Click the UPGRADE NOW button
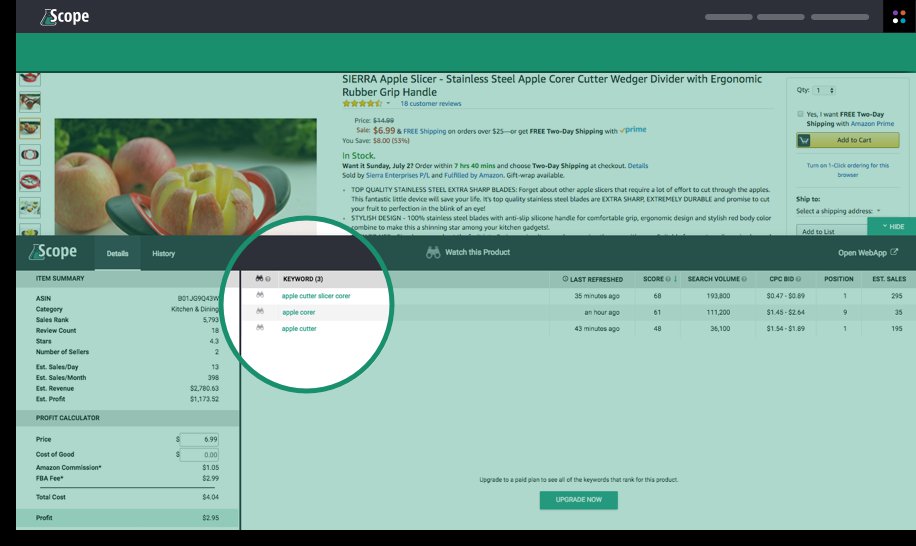Image resolution: width=916 pixels, height=546 pixels. tap(578, 500)
